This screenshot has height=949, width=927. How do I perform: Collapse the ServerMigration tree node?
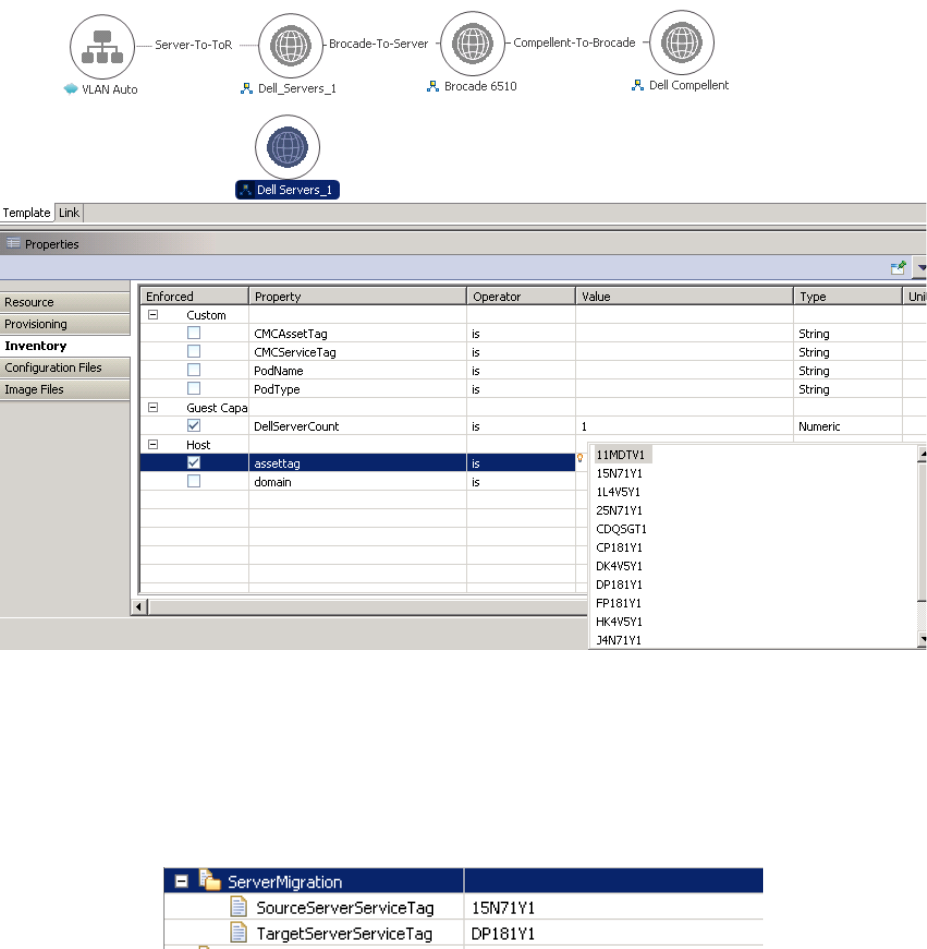point(181,882)
